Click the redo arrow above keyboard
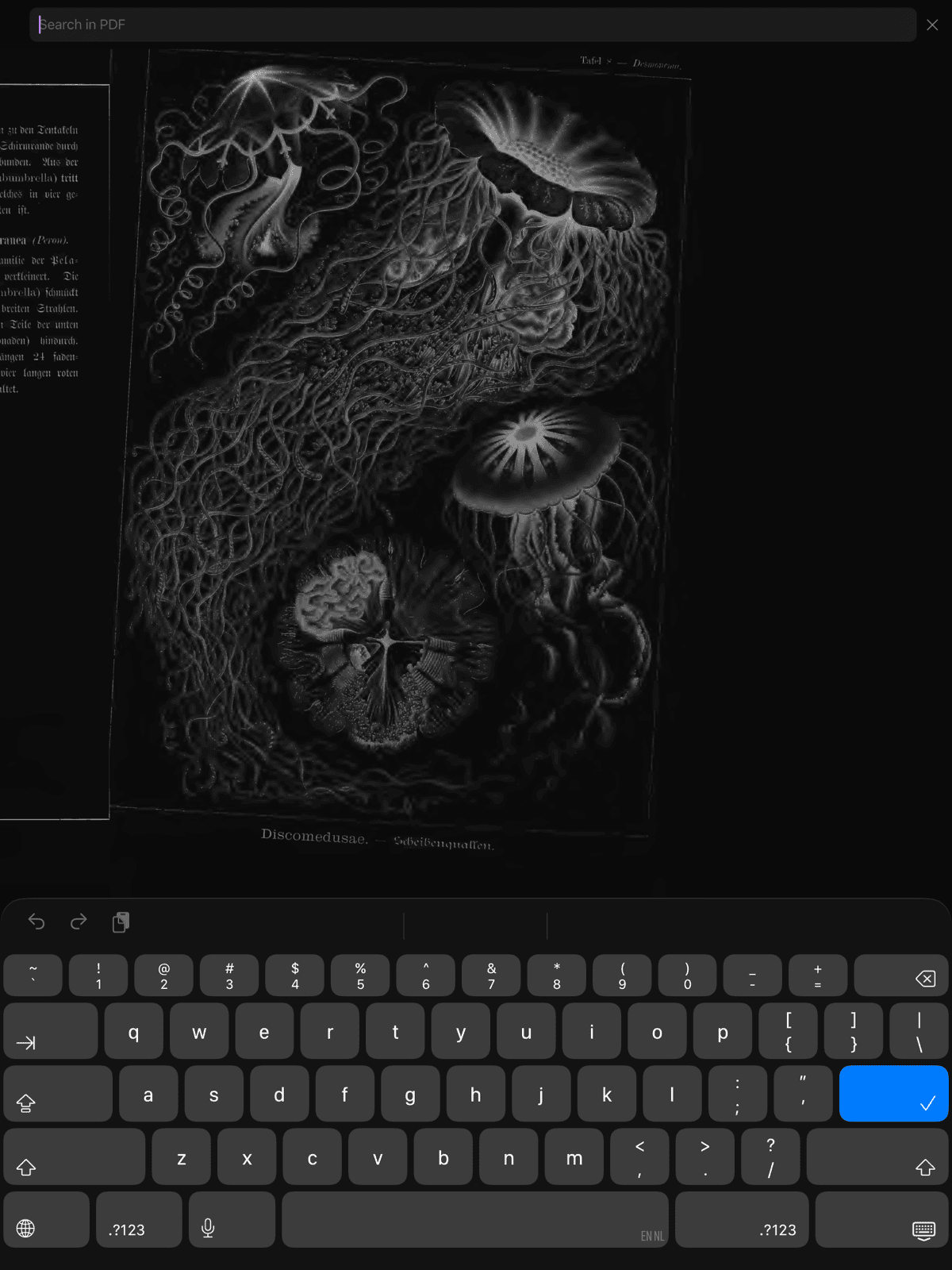The image size is (952, 1270). (79, 922)
